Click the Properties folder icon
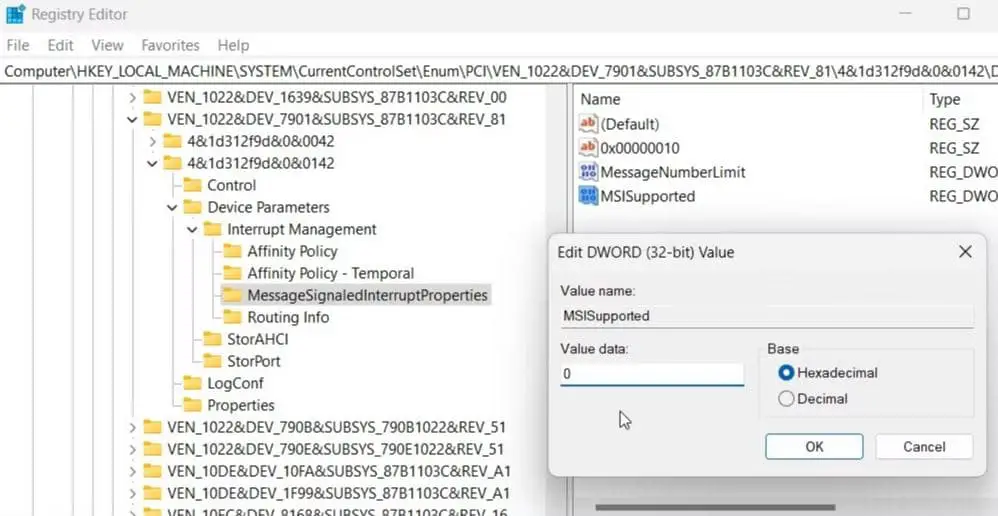998x516 pixels. (192, 405)
